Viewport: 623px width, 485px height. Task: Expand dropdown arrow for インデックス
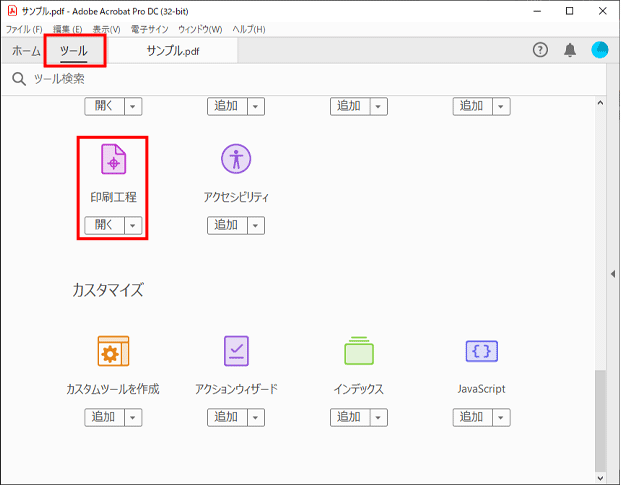[x=379, y=417]
